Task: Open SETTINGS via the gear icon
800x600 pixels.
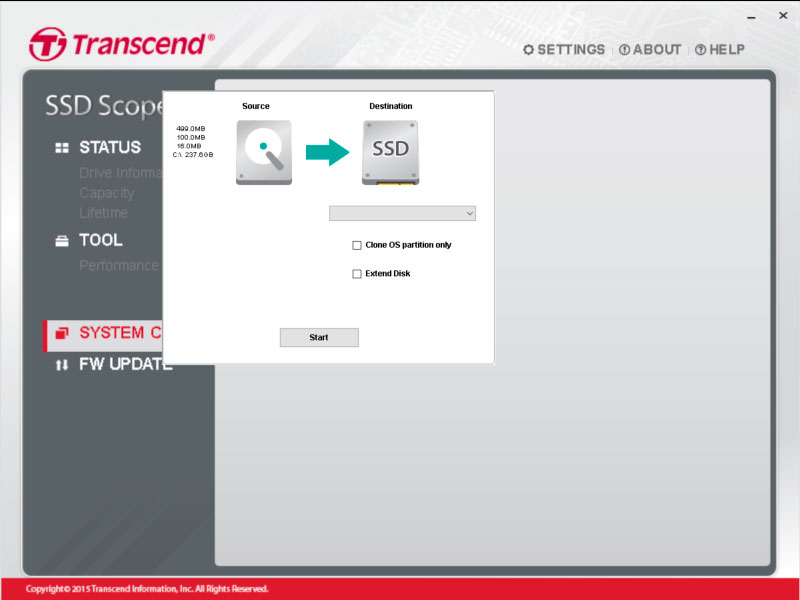Action: tap(529, 50)
